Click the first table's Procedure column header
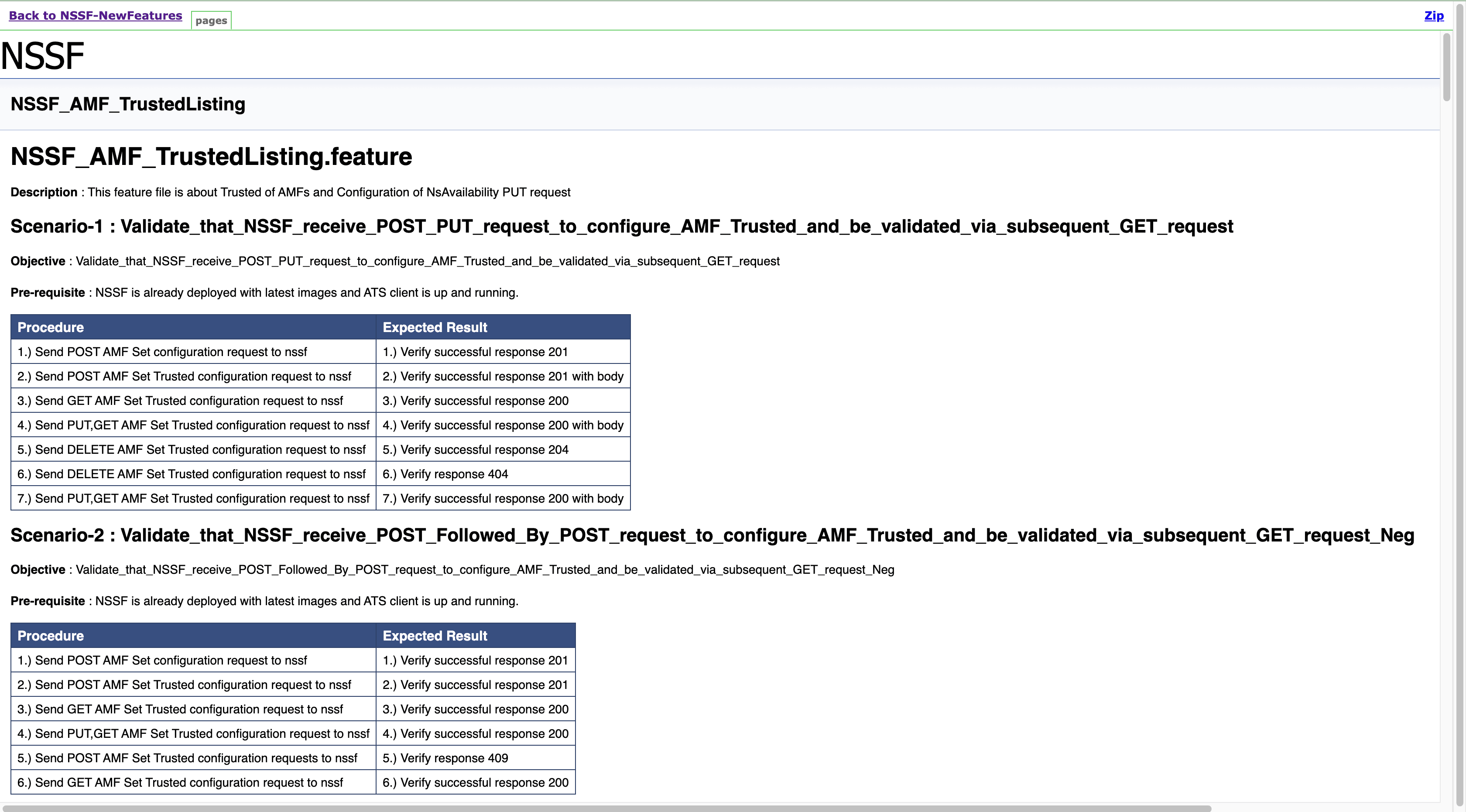The width and height of the screenshot is (1466, 812). [50, 327]
